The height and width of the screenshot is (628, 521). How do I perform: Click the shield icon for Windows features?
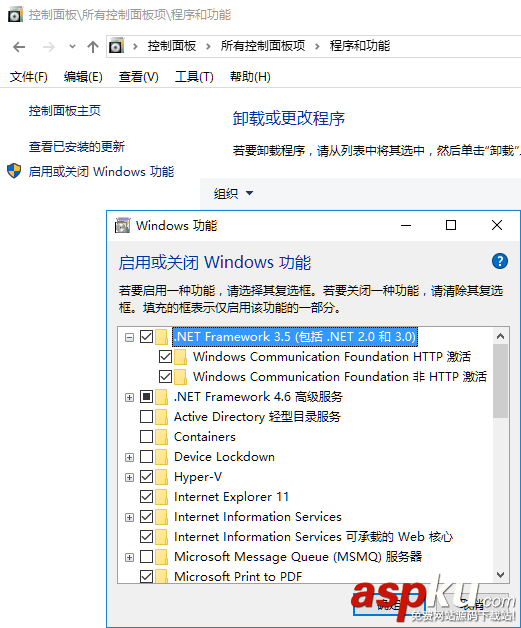14,171
